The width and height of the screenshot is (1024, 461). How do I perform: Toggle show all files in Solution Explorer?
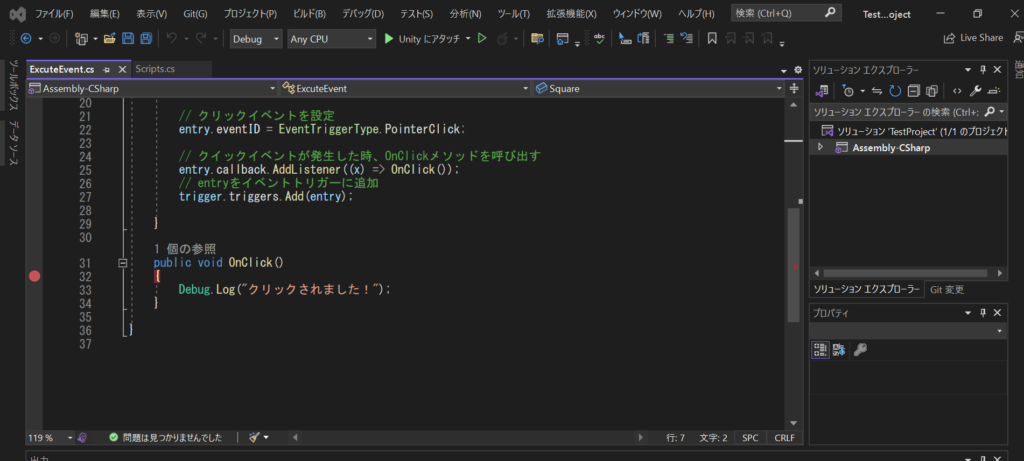point(932,91)
